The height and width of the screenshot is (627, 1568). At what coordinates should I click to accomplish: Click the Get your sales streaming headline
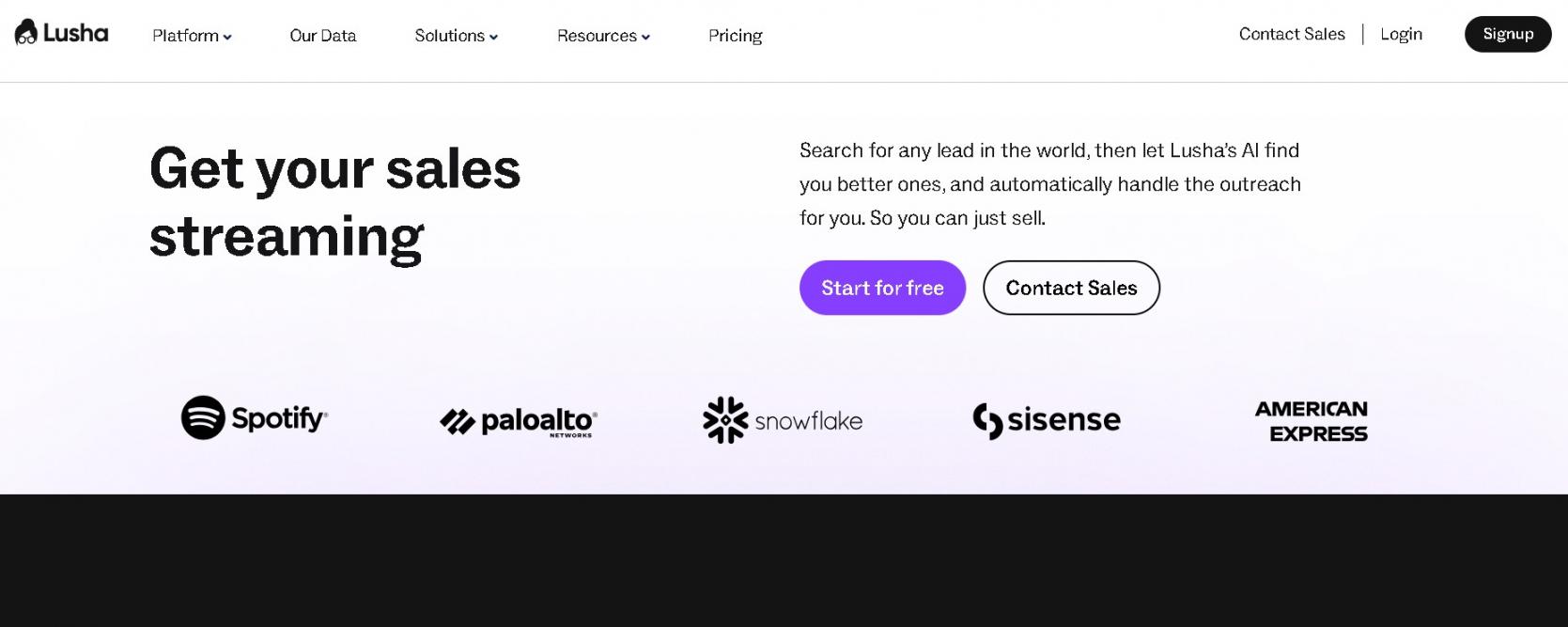pyautogui.click(x=335, y=202)
